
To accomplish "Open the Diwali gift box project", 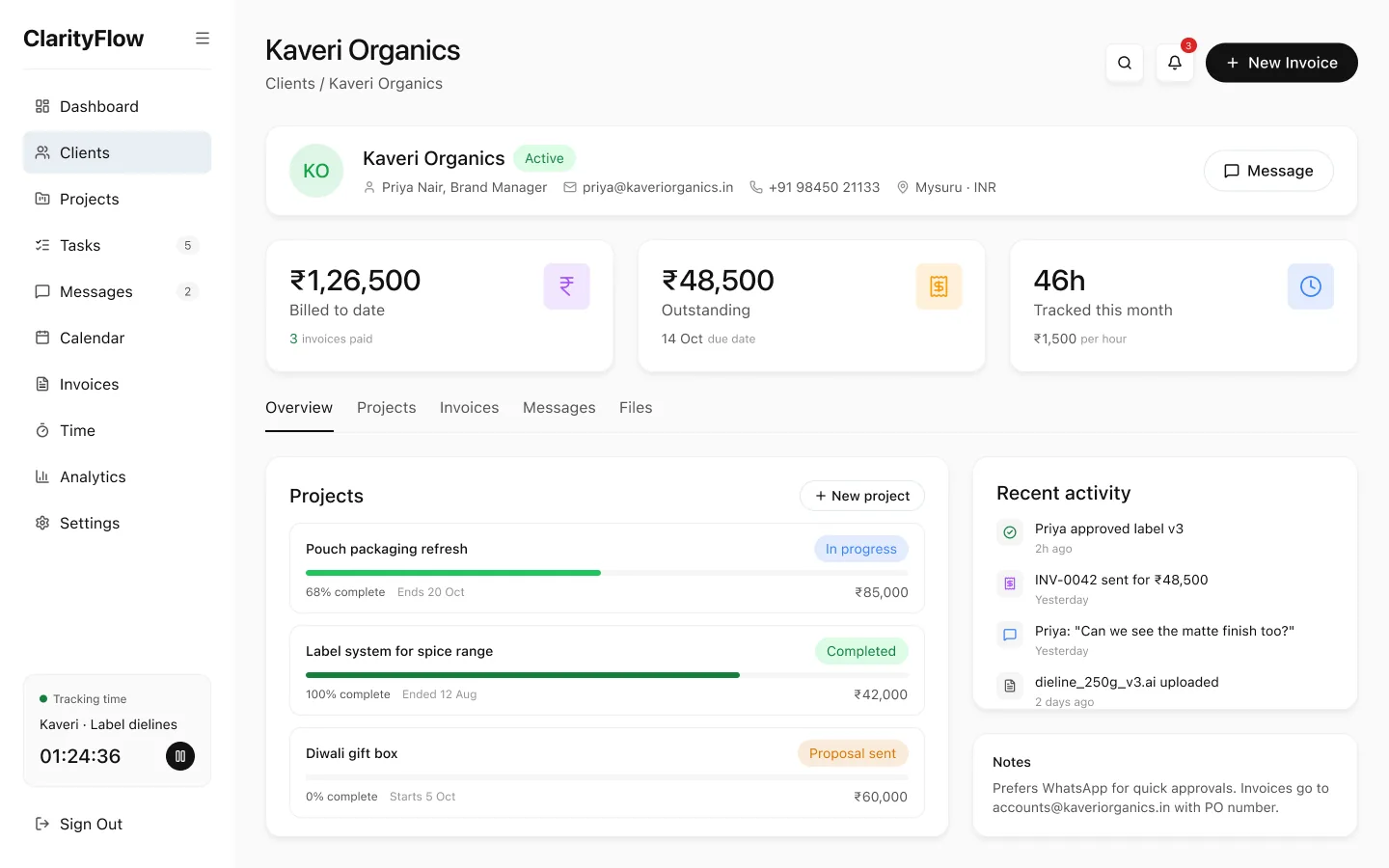I will pyautogui.click(x=607, y=773).
